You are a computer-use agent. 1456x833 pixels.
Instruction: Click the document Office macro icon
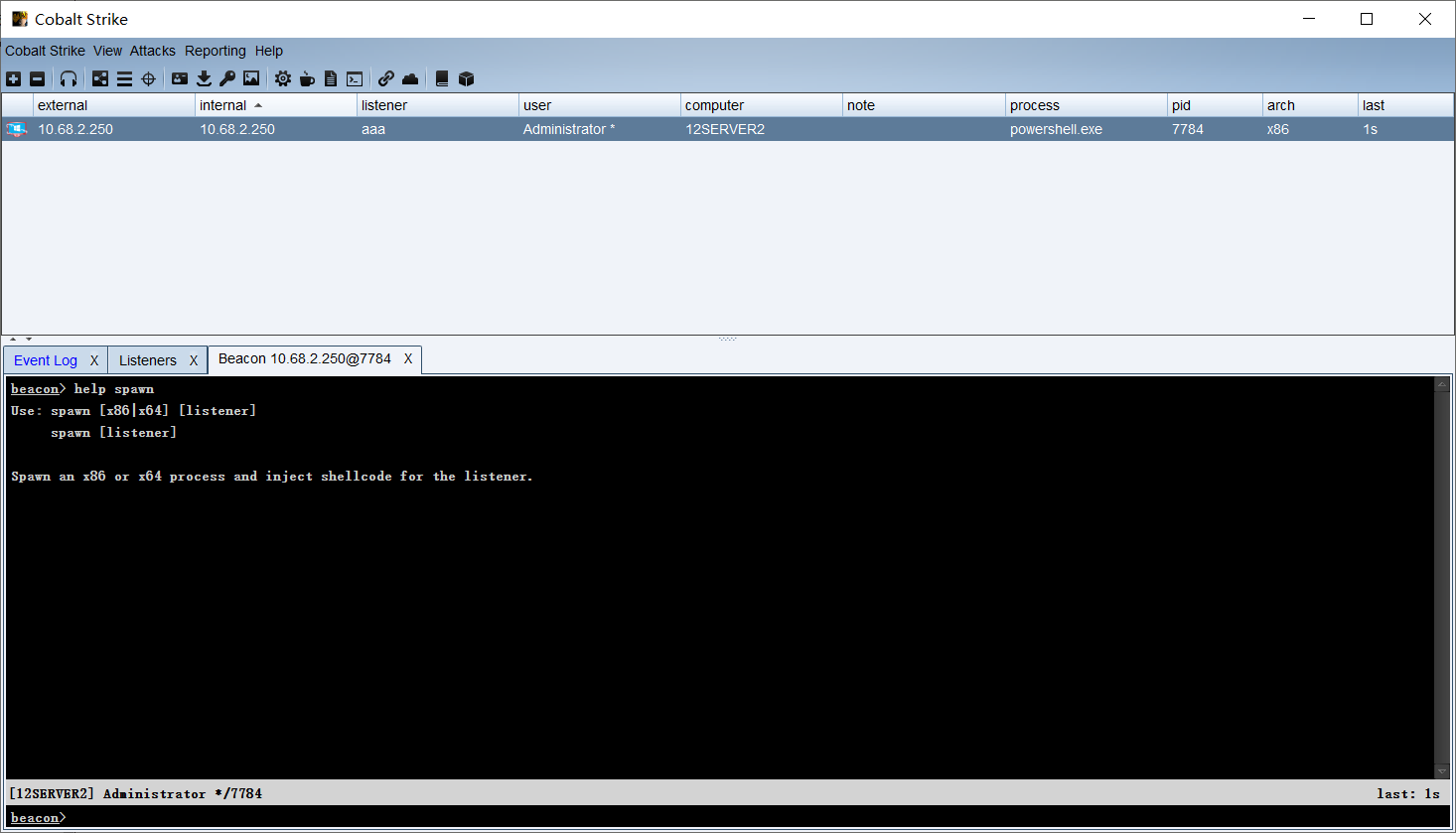click(x=331, y=78)
